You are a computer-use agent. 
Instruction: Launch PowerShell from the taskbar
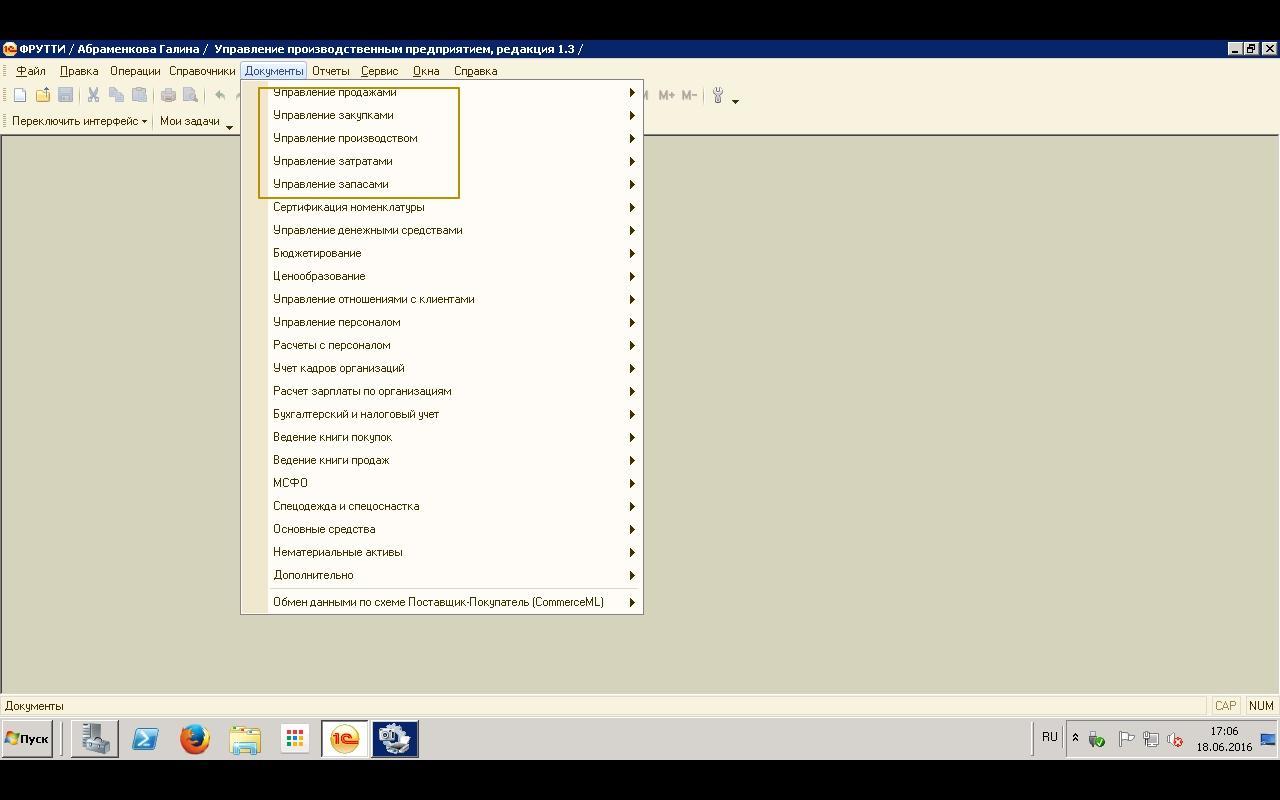(145, 739)
